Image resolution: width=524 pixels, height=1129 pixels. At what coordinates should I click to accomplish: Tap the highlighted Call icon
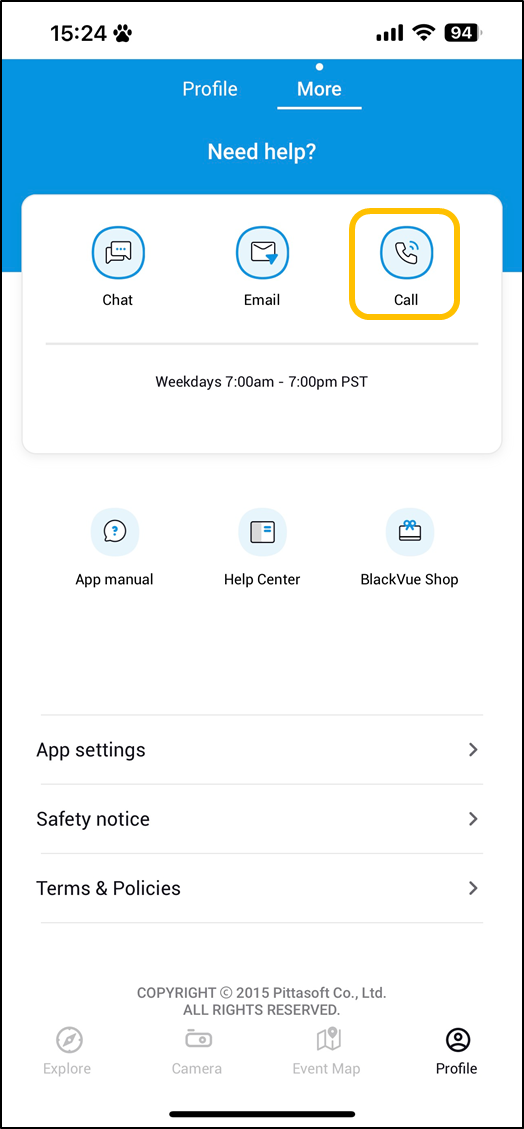click(406, 252)
